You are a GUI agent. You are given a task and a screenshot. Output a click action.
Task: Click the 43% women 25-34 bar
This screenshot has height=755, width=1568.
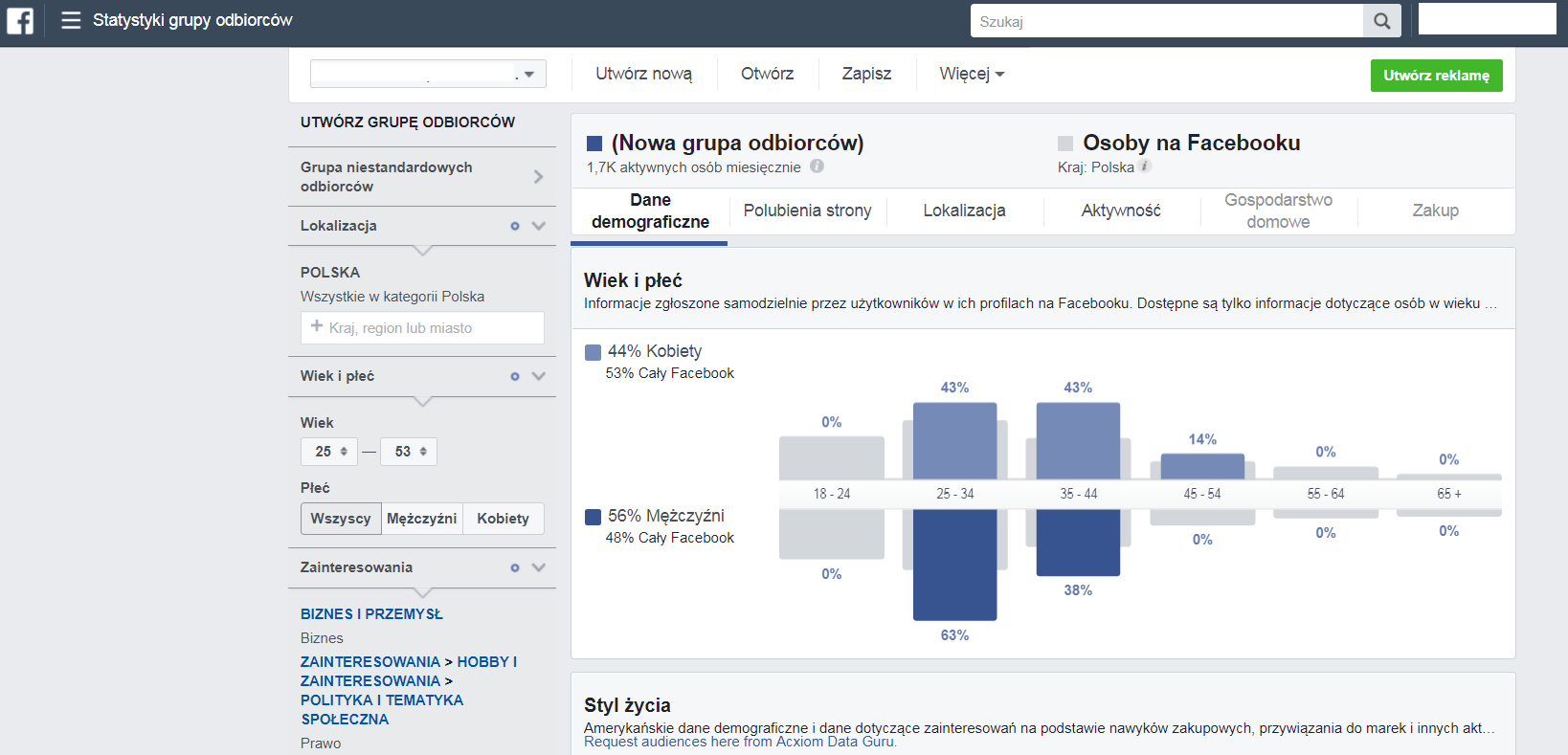coord(954,441)
